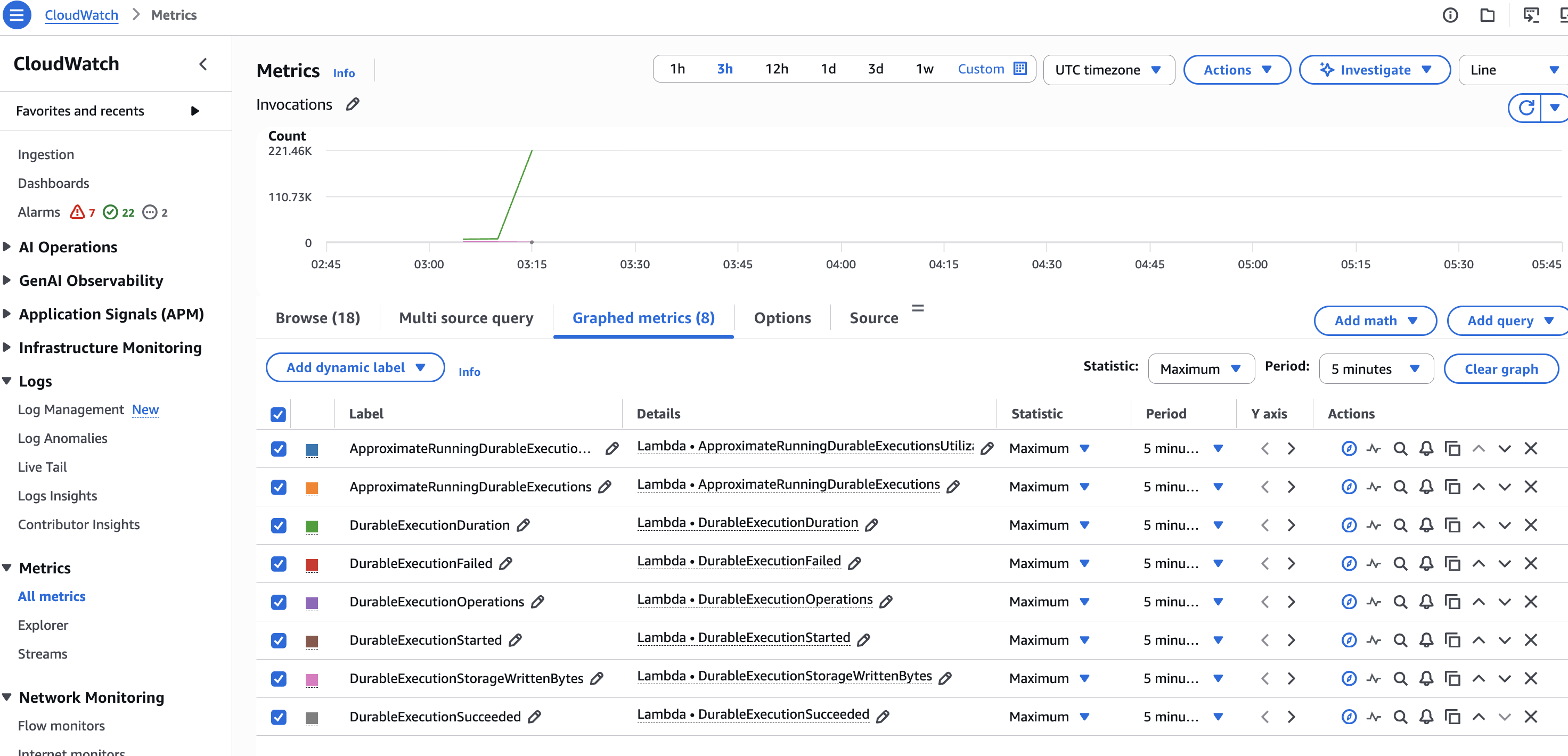Screen dimensions: 1568x756
Task: Open the hamburger navigation menu icon
Action: (x=17, y=14)
